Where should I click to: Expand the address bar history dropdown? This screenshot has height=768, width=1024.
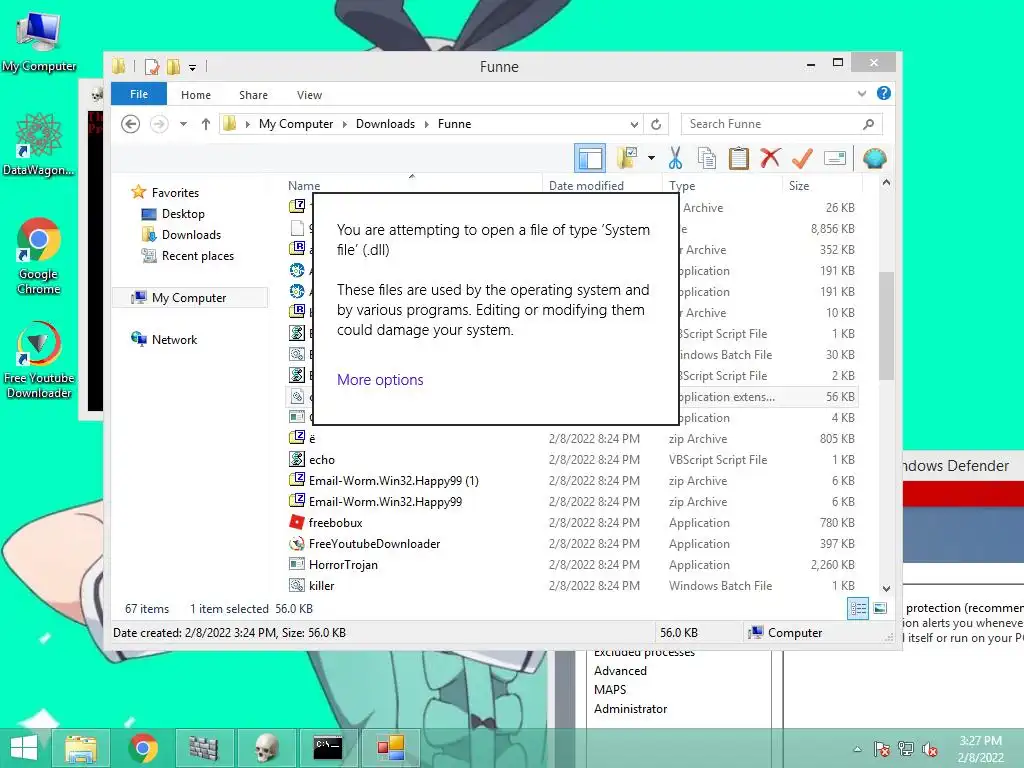[633, 124]
